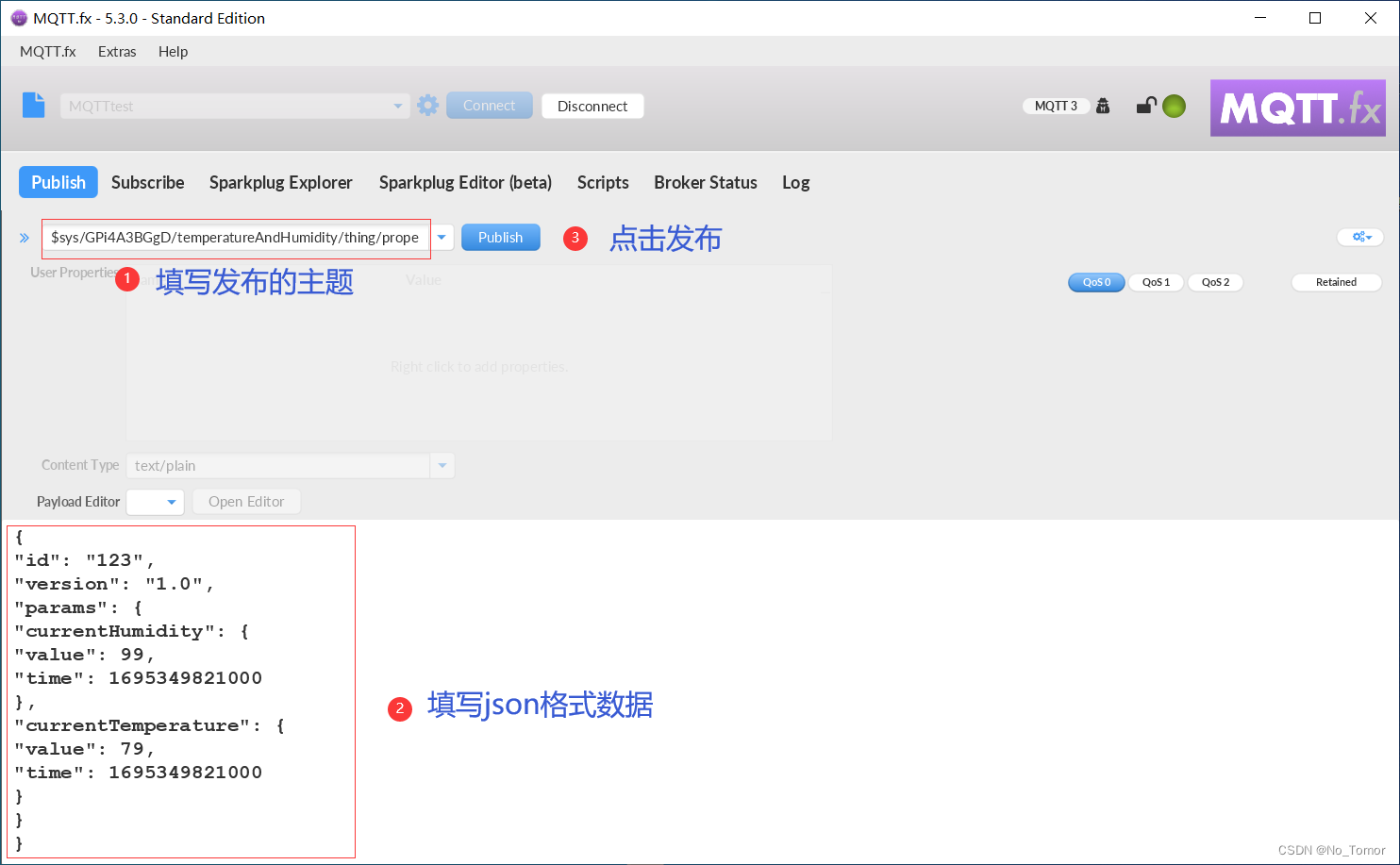This screenshot has width=1400, height=865.
Task: Close the MQTT.fx window
Action: [1371, 18]
